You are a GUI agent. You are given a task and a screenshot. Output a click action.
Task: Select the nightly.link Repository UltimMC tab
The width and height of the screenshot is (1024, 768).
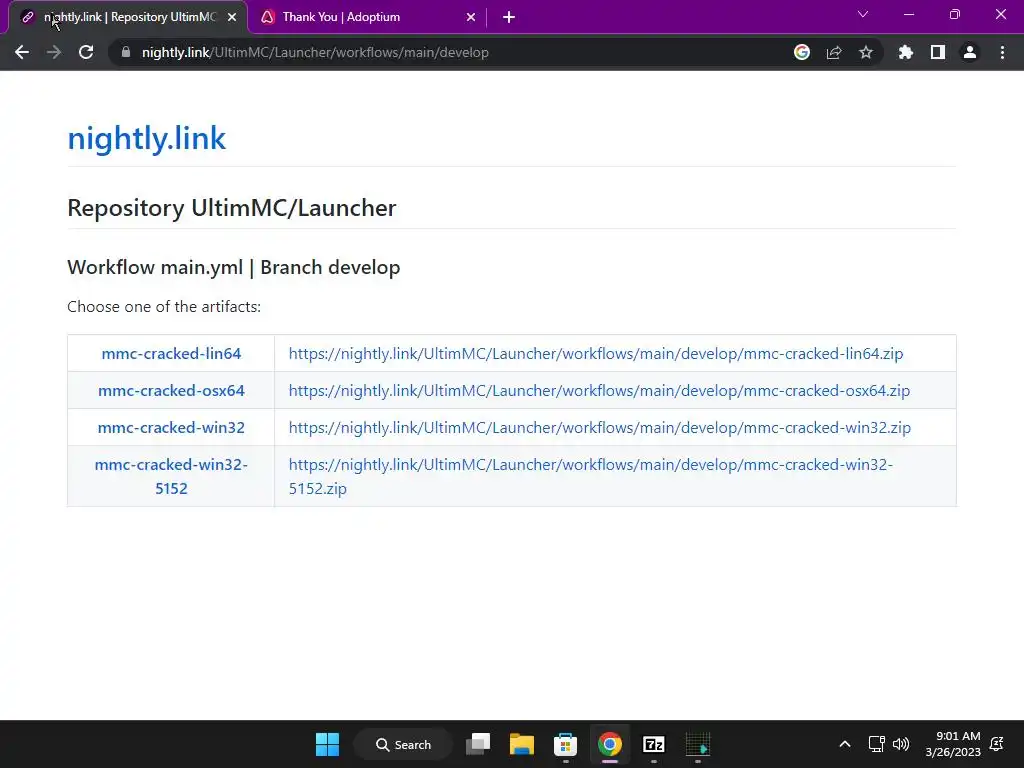[128, 17]
